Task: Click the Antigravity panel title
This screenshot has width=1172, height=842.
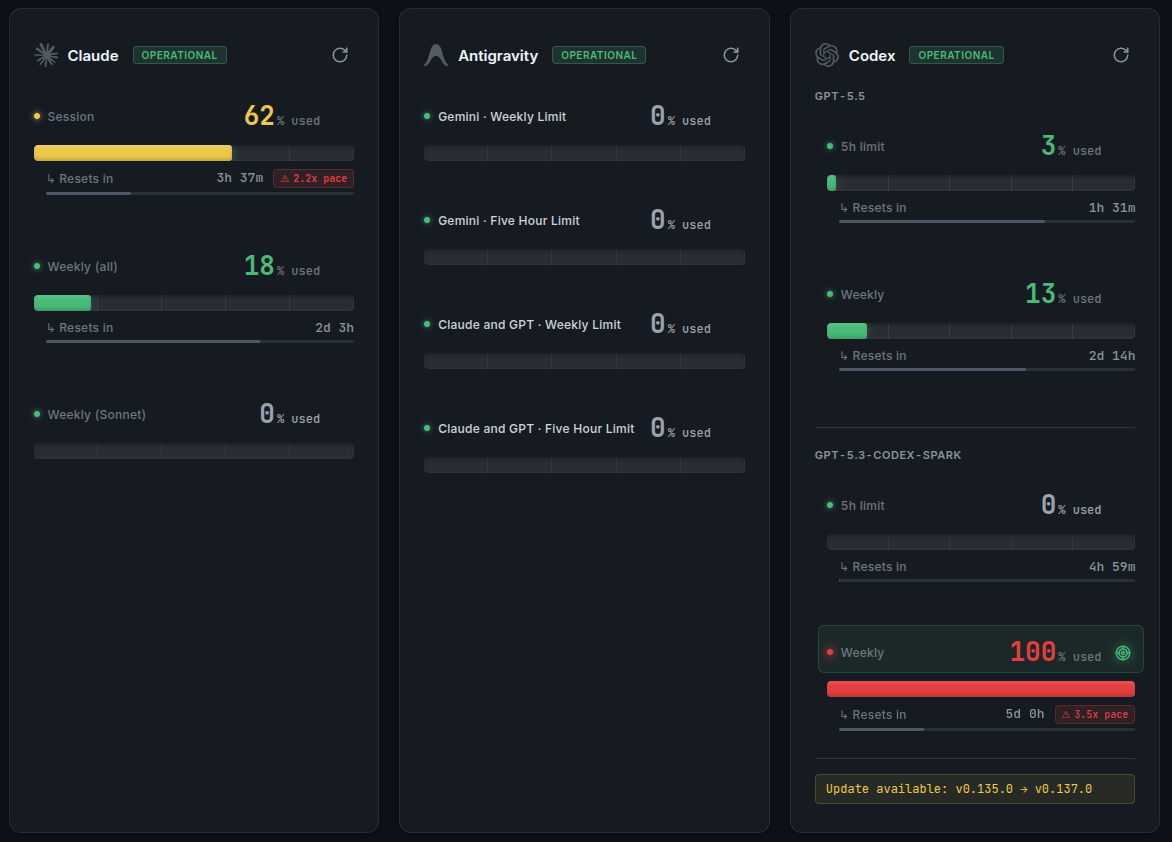Action: [498, 56]
